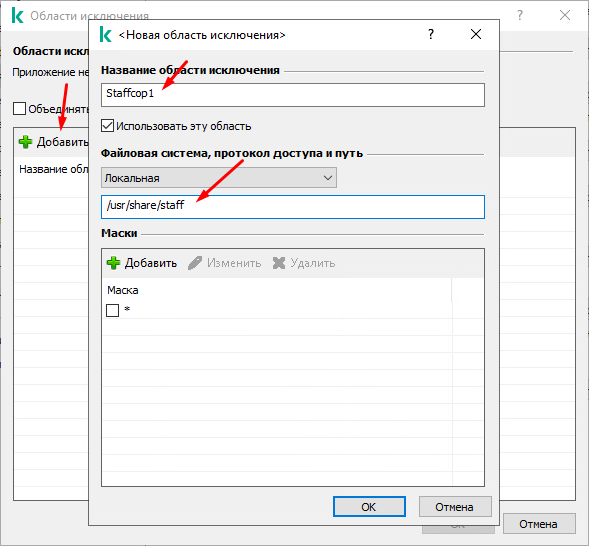Click 'Удалить' in the Masks toolbar
589x546 pixels.
[x=313, y=263]
